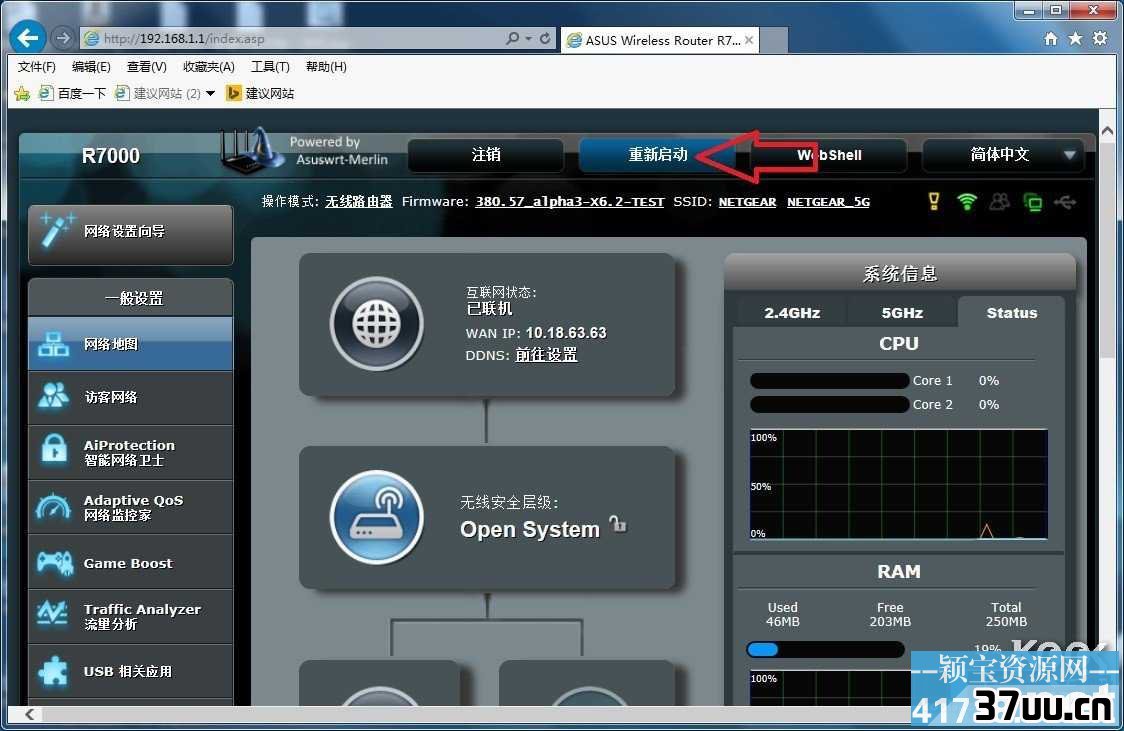Go back with the browser back arrow
The width and height of the screenshot is (1124, 731).
point(27,37)
